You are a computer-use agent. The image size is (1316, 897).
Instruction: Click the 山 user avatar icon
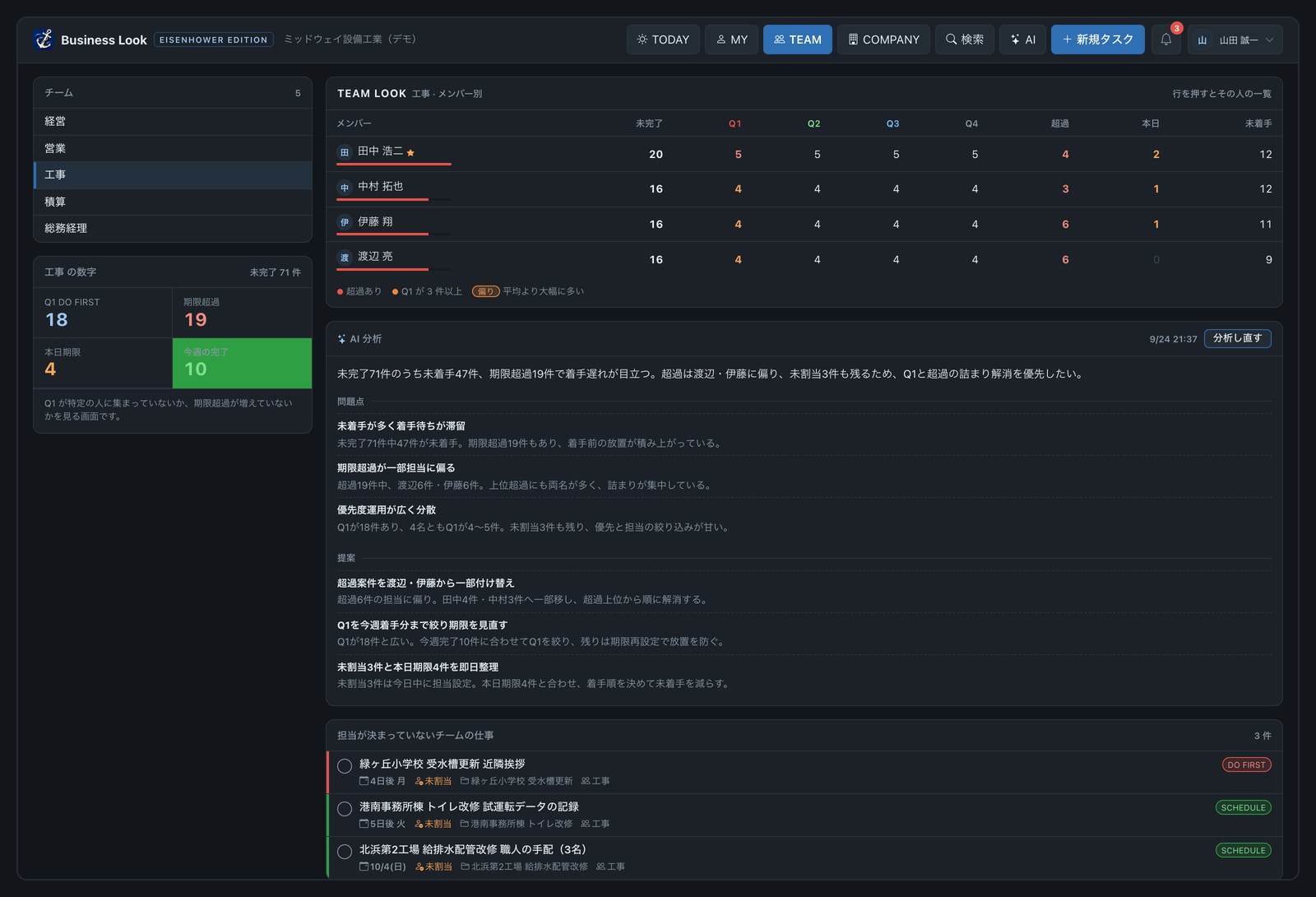click(x=1202, y=40)
